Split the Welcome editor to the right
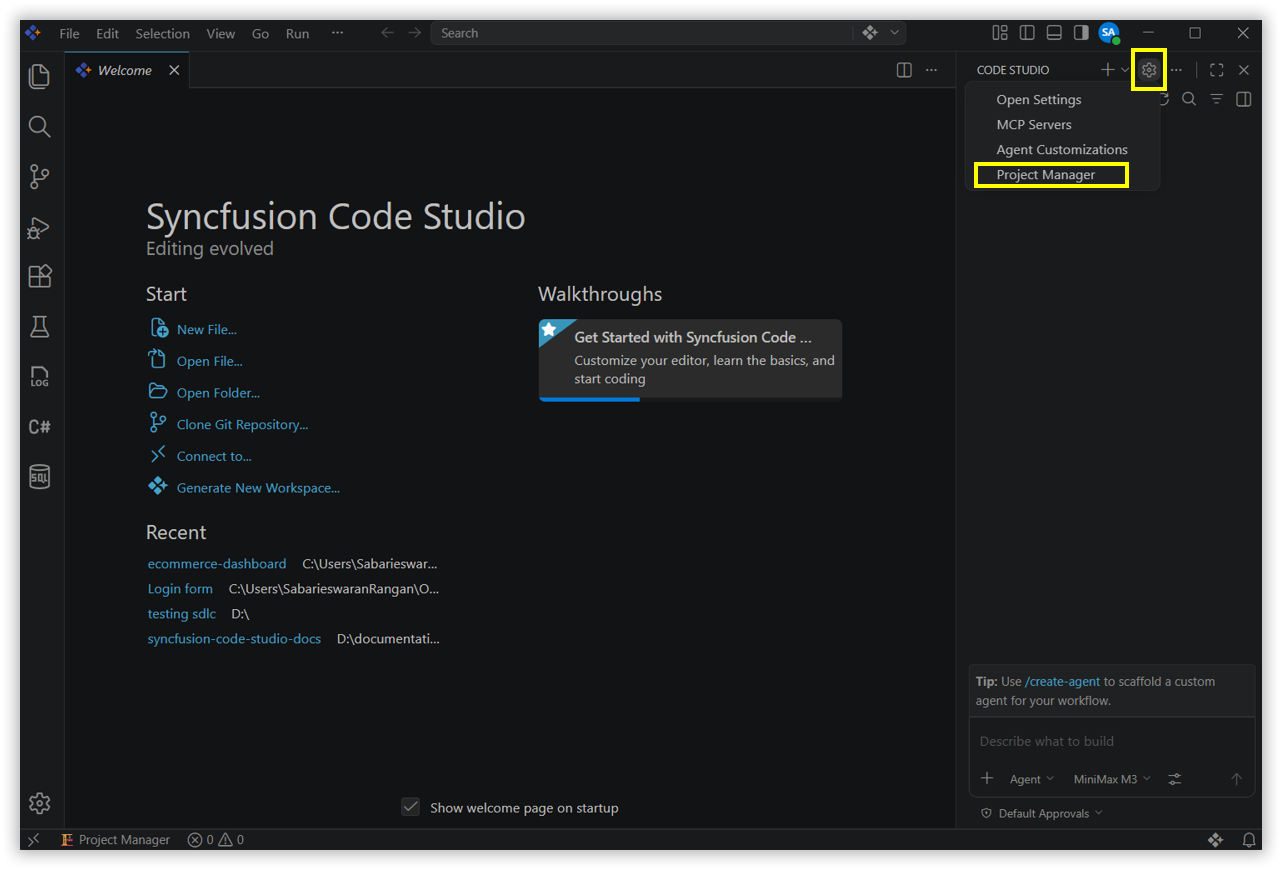 pyautogui.click(x=904, y=70)
